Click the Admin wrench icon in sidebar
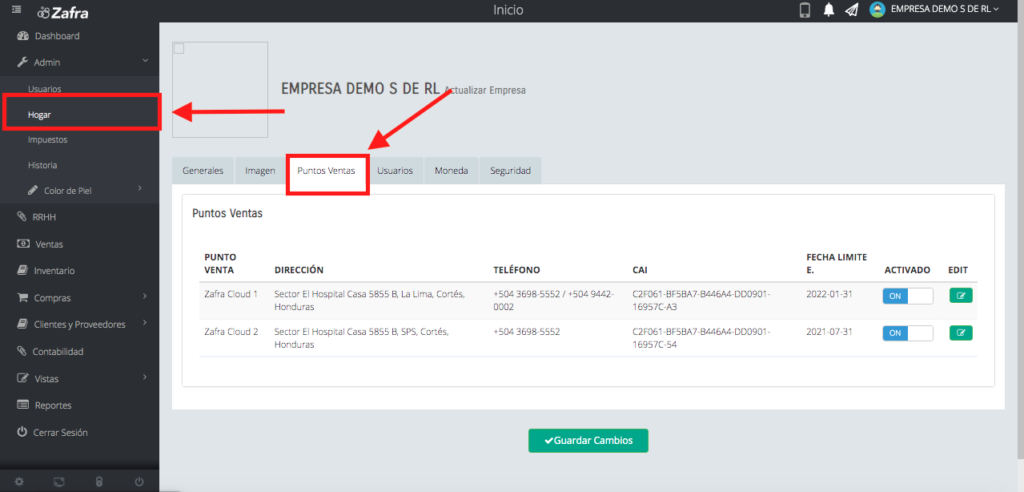This screenshot has height=492, width=1024. [22, 62]
